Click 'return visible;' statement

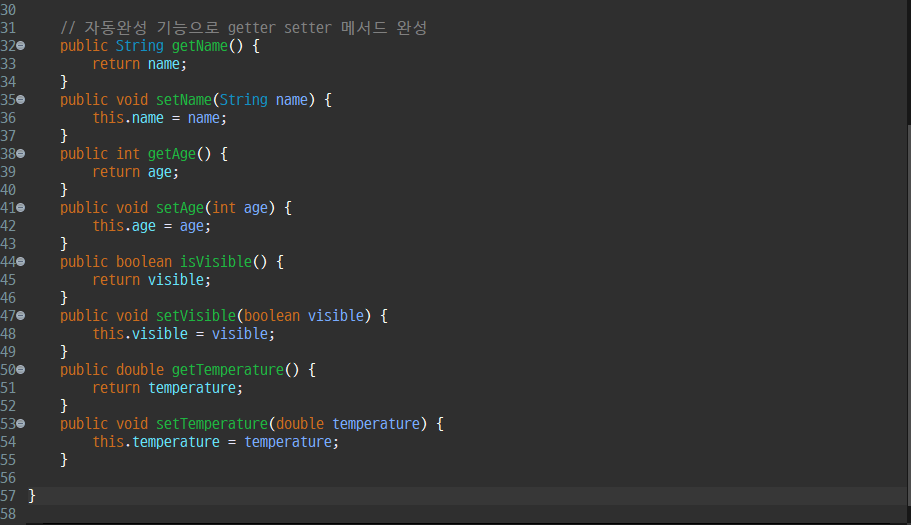pos(152,280)
